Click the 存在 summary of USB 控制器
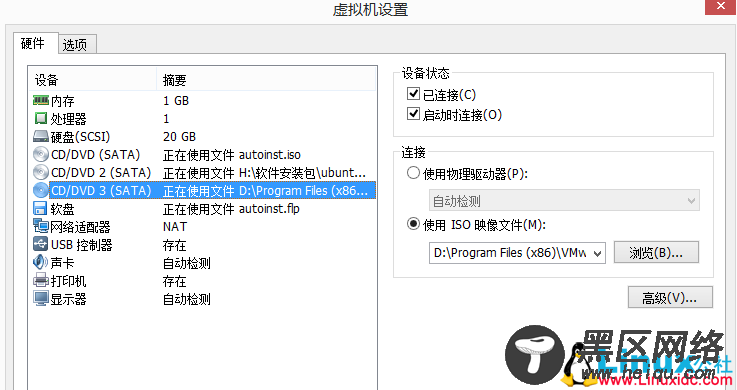The image size is (737, 390). [174, 245]
